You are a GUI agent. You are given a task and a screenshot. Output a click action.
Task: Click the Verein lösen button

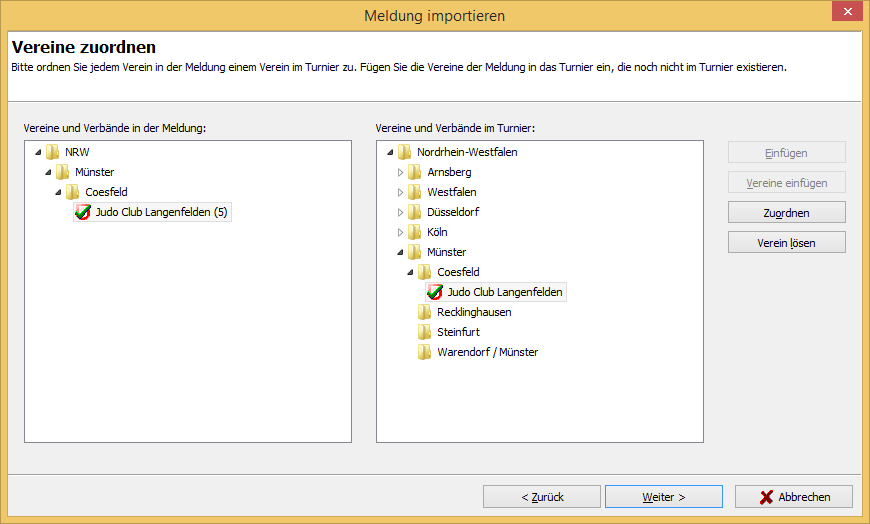pyautogui.click(x=787, y=243)
